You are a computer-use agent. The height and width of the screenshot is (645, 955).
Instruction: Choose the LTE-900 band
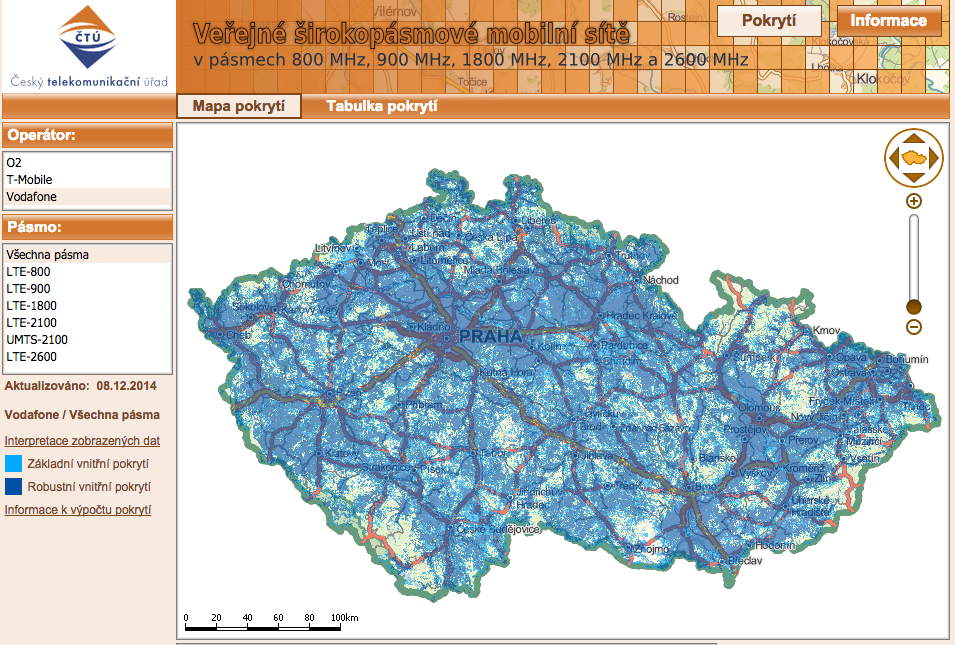(88, 289)
